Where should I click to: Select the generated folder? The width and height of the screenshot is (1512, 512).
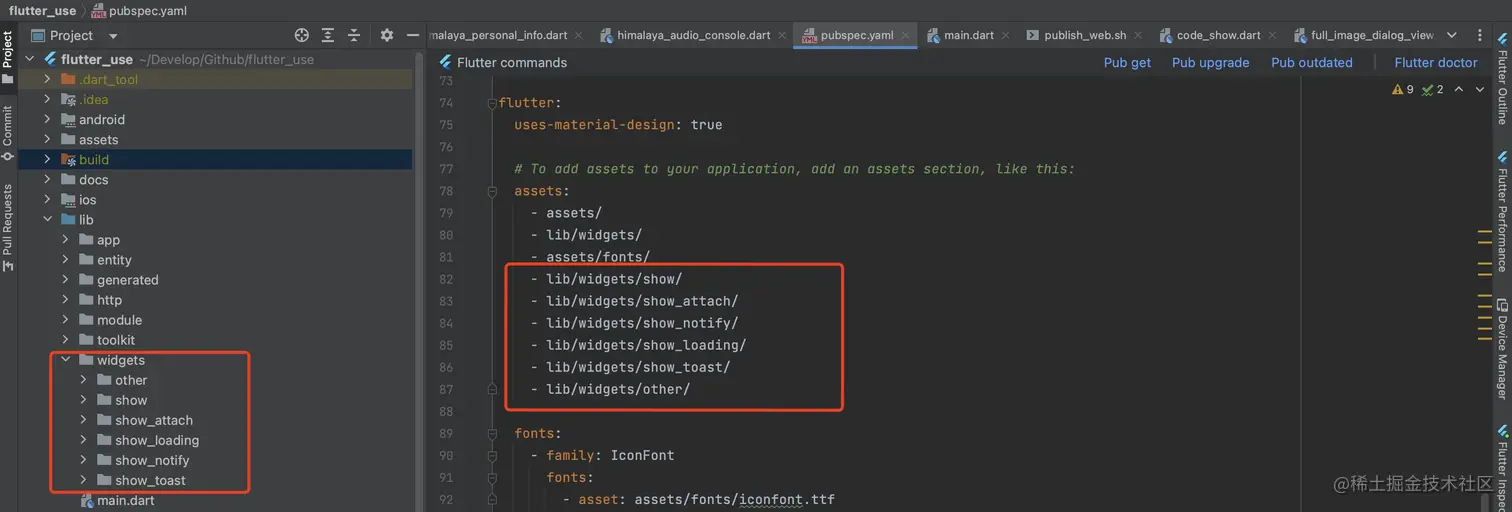pyautogui.click(x=127, y=280)
